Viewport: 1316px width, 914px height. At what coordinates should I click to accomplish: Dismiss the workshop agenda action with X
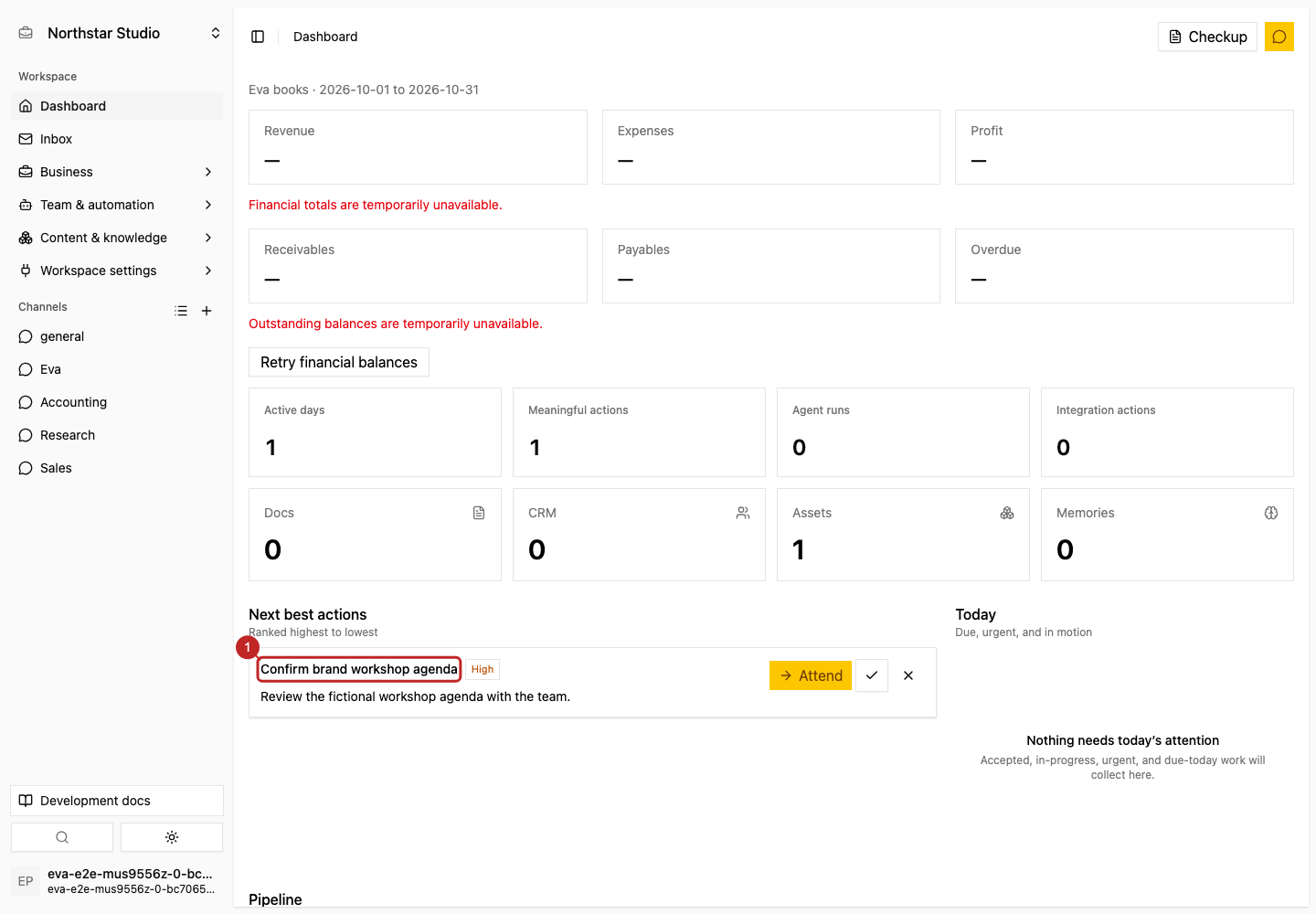pos(908,675)
